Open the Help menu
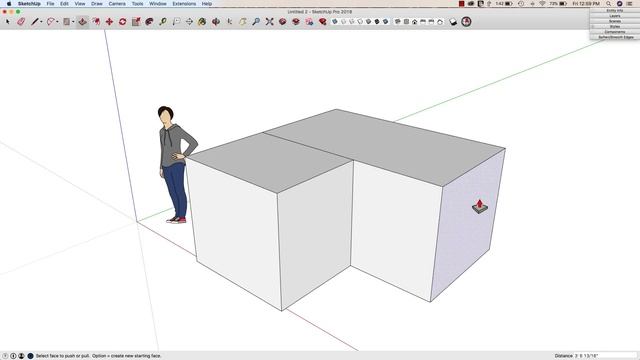This screenshot has width=640, height=360. tap(207, 4)
